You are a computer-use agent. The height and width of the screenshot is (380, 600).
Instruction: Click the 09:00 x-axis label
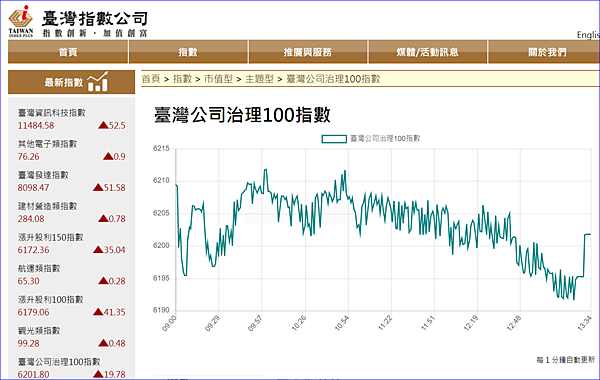(x=169, y=323)
